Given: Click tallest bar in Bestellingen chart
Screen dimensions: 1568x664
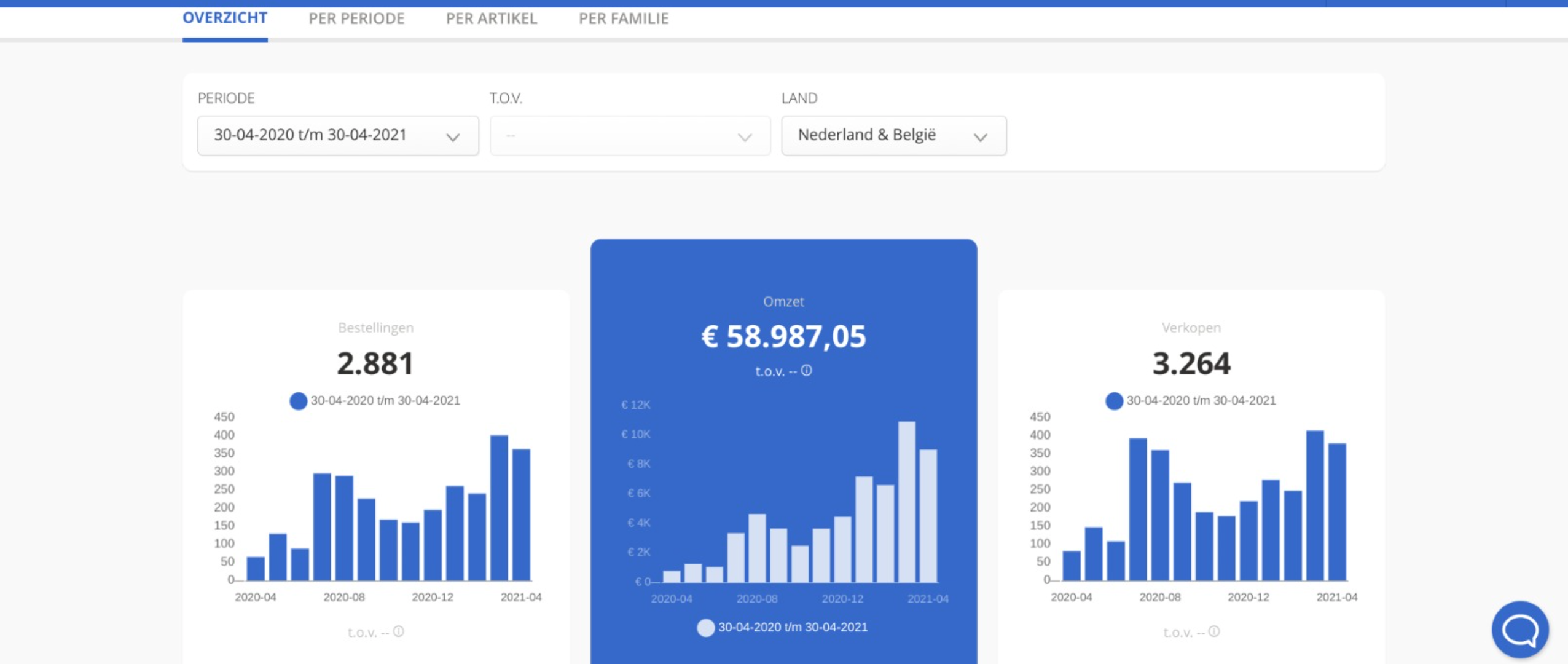Looking at the screenshot, I should click(x=499, y=507).
